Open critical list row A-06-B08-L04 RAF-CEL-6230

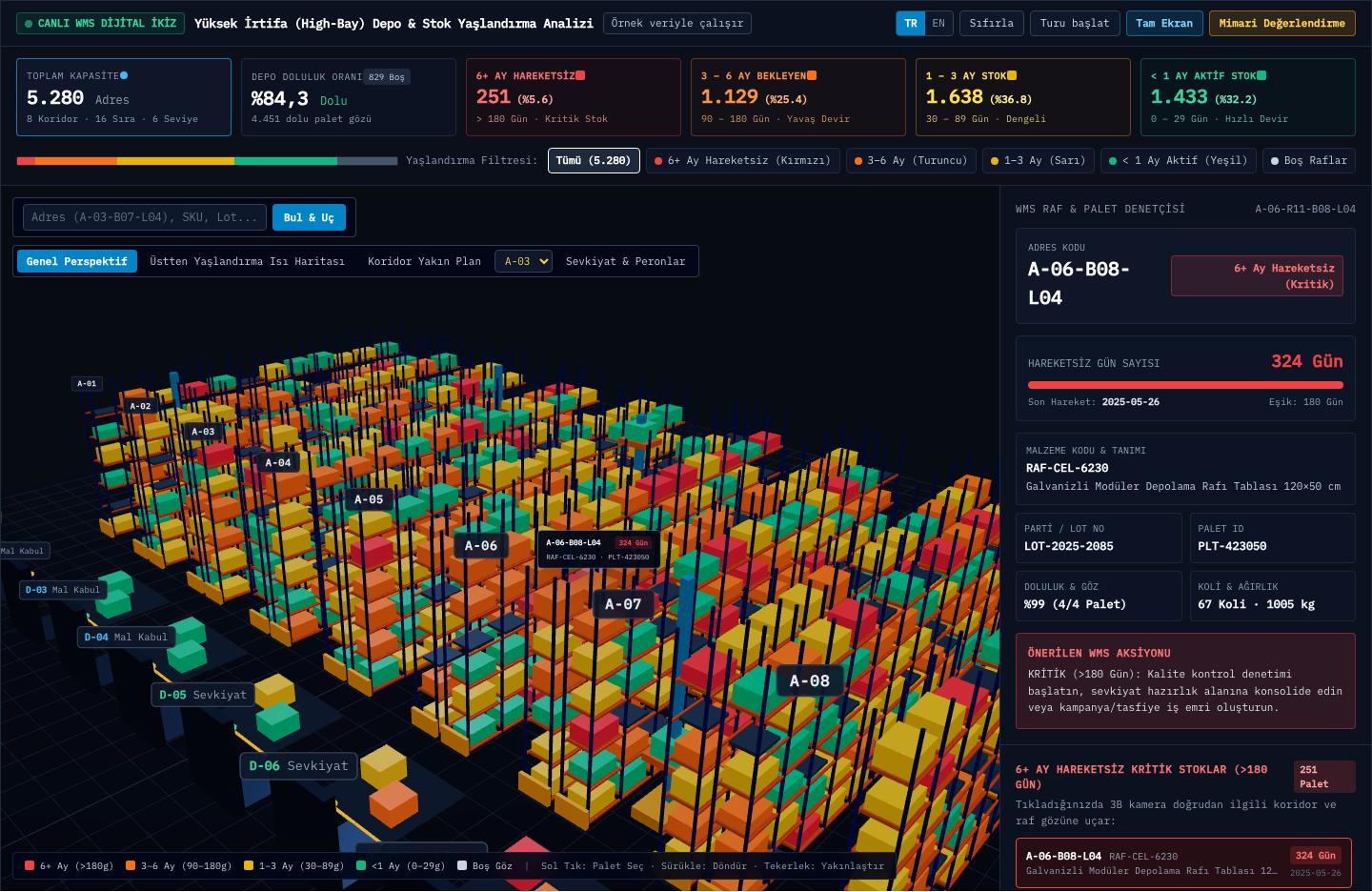[x=1183, y=862]
